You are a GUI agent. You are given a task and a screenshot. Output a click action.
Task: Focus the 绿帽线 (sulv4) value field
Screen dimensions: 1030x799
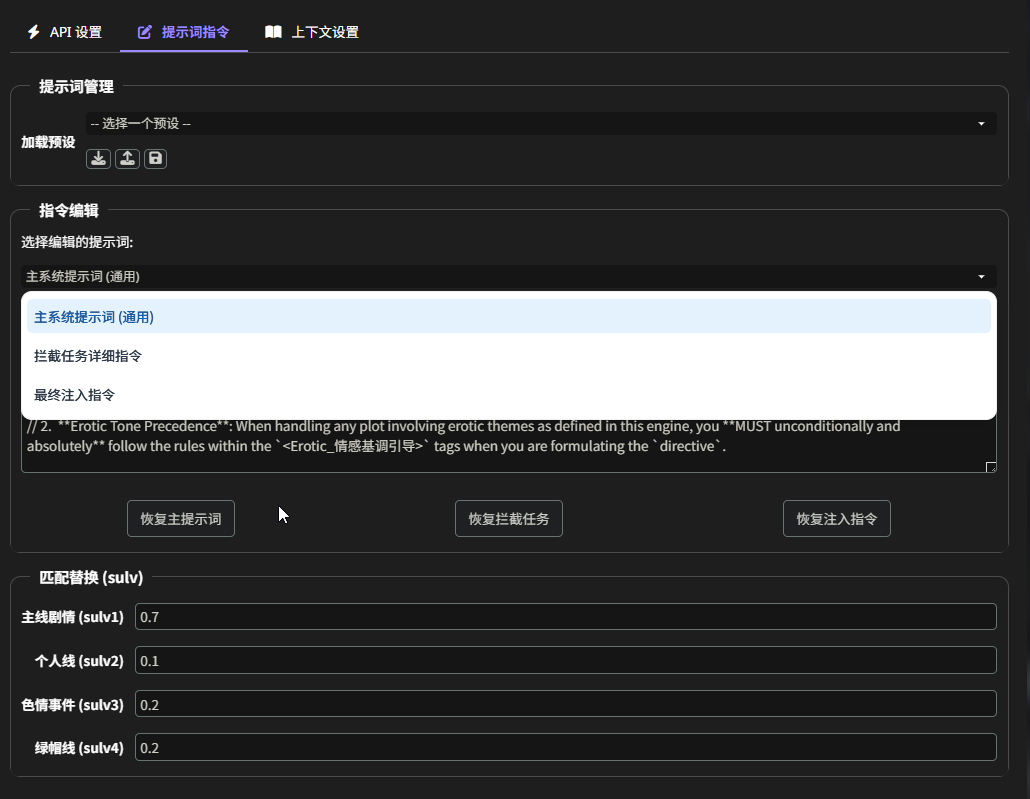click(x=565, y=748)
